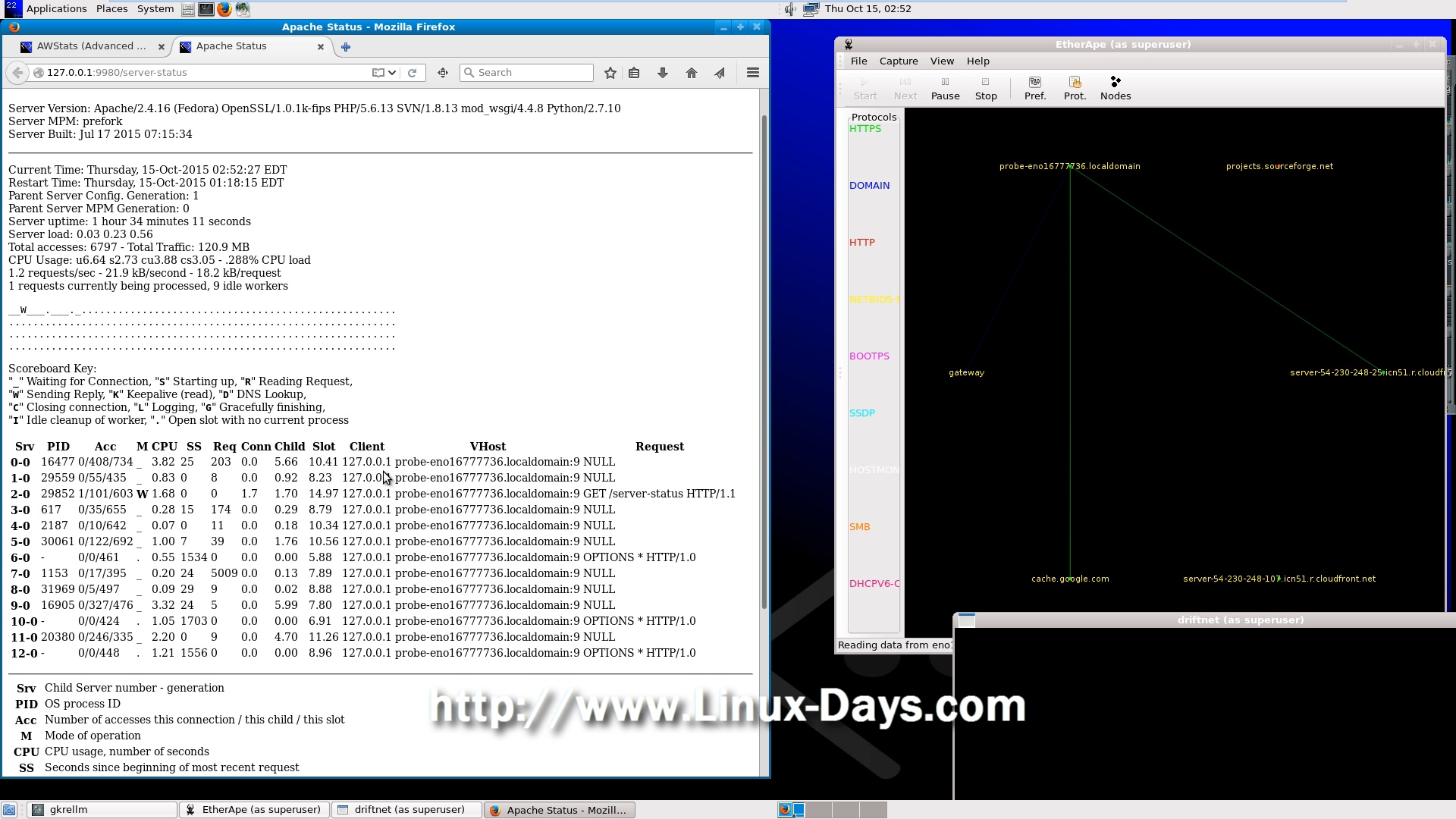1456x819 pixels.
Task: Launch Firefox from top panel icon
Action: coord(224,9)
